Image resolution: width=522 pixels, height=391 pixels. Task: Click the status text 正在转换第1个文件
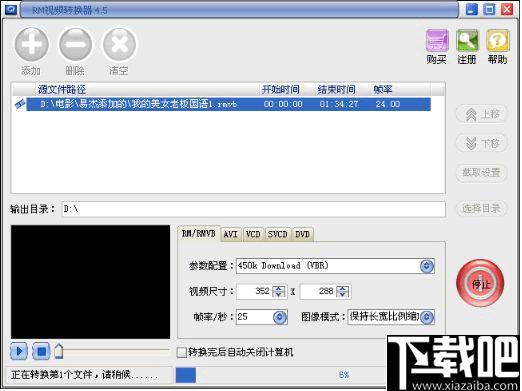pos(84,375)
